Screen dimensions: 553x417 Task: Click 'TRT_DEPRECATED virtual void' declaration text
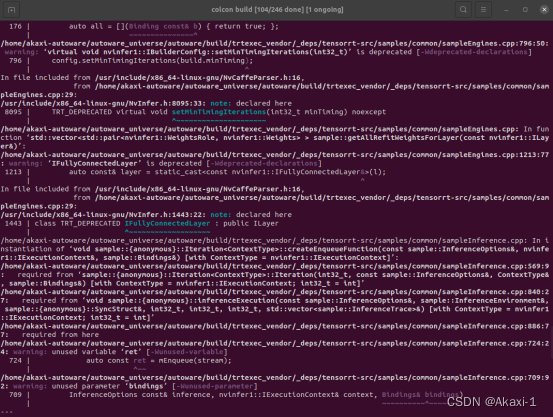click(110, 112)
